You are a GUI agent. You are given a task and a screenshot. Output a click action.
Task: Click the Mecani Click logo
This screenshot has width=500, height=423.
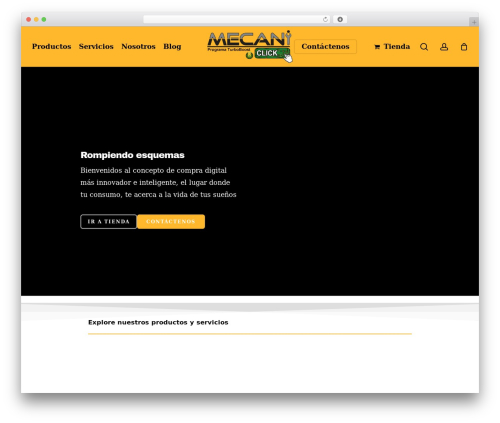250,46
